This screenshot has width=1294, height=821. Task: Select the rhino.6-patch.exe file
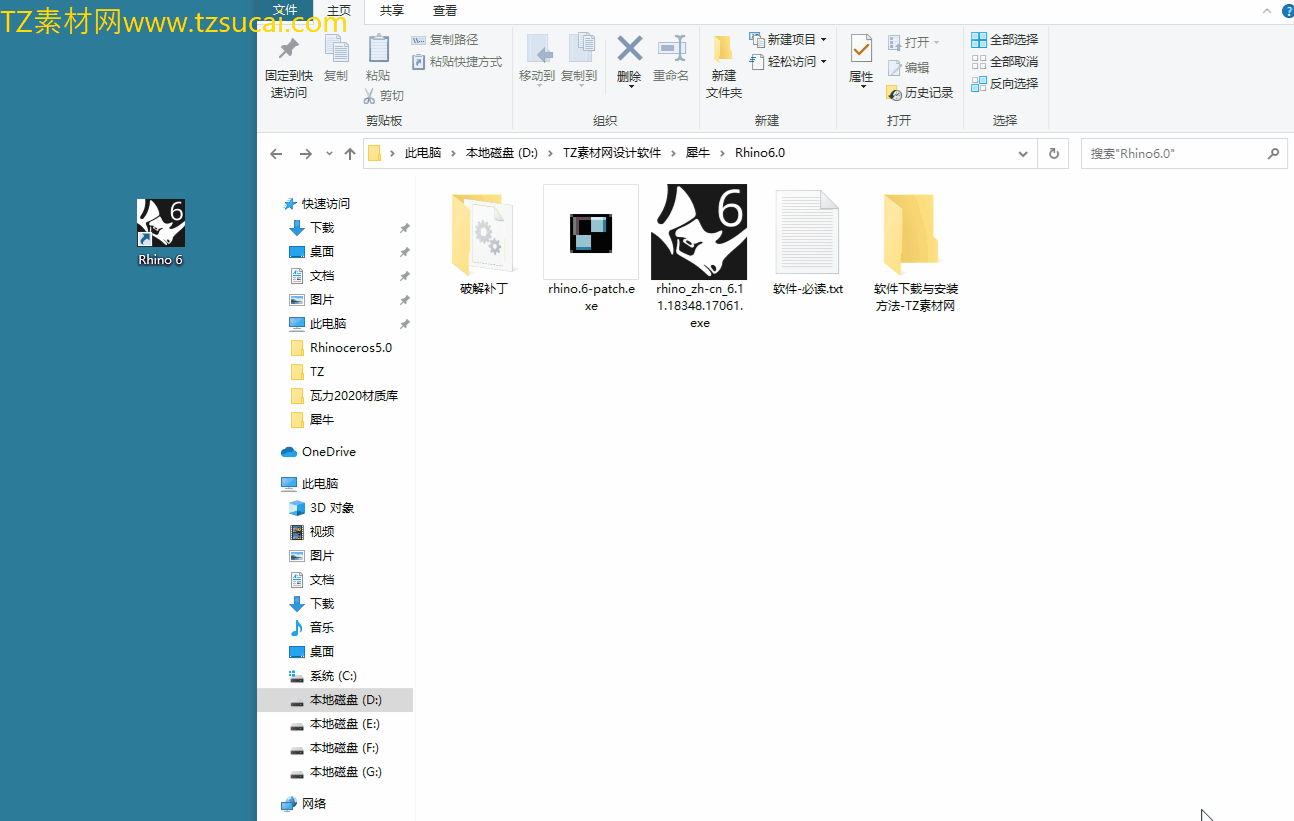(x=591, y=249)
